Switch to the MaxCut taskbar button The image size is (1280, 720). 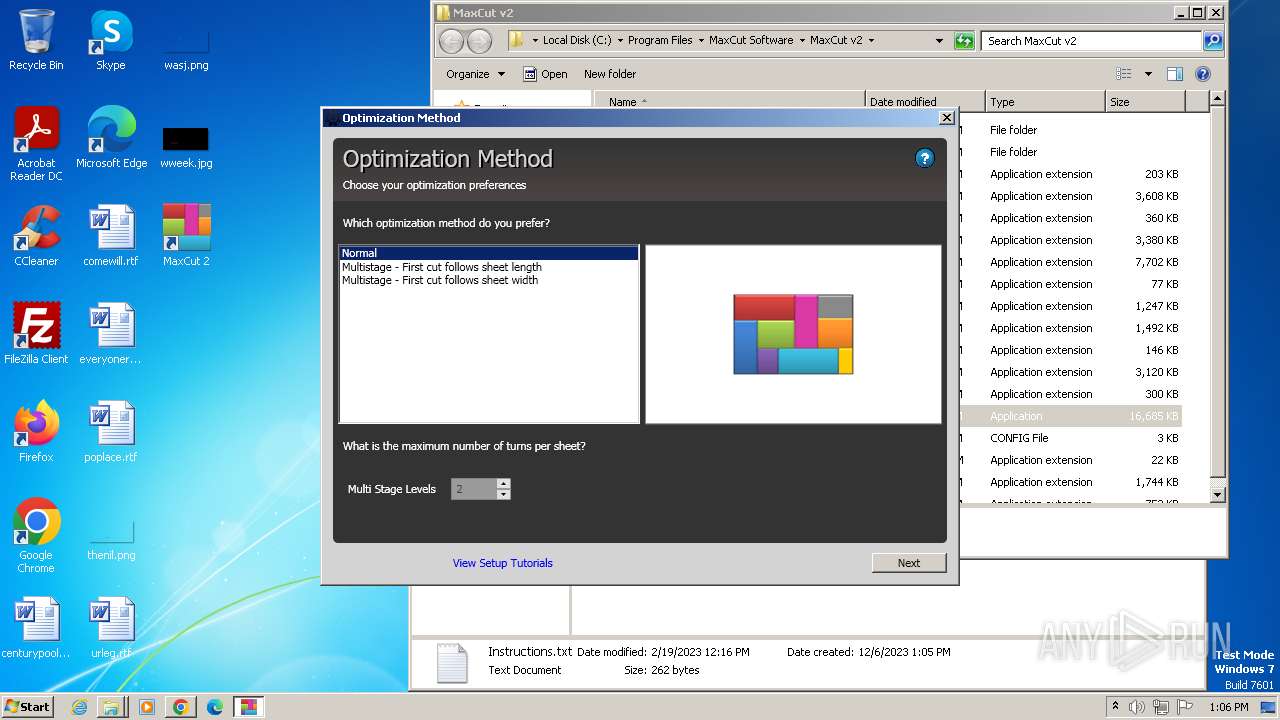pyautogui.click(x=248, y=707)
